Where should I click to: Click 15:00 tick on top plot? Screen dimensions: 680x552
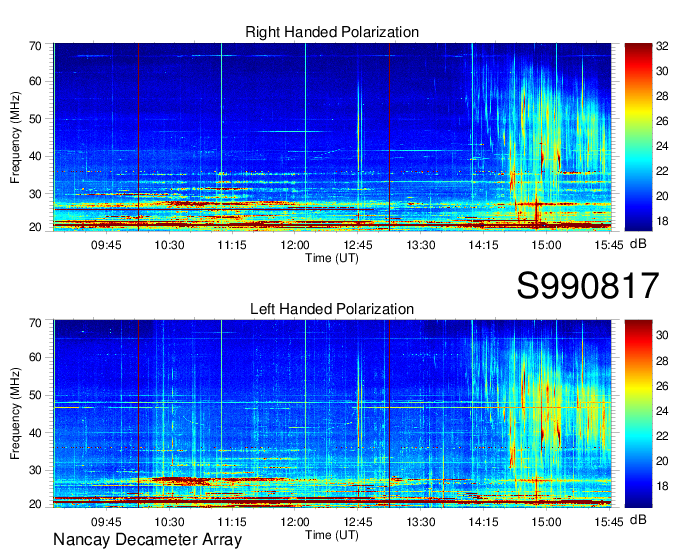point(546,245)
